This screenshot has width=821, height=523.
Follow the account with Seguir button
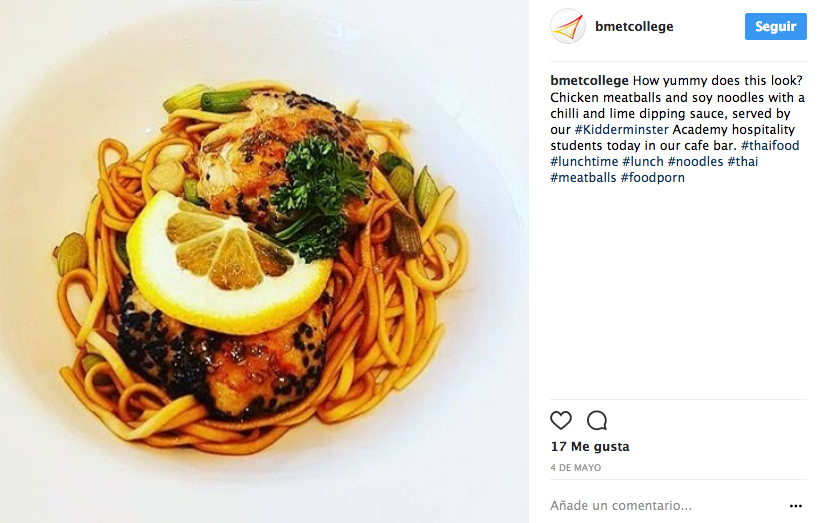pyautogui.click(x=775, y=26)
